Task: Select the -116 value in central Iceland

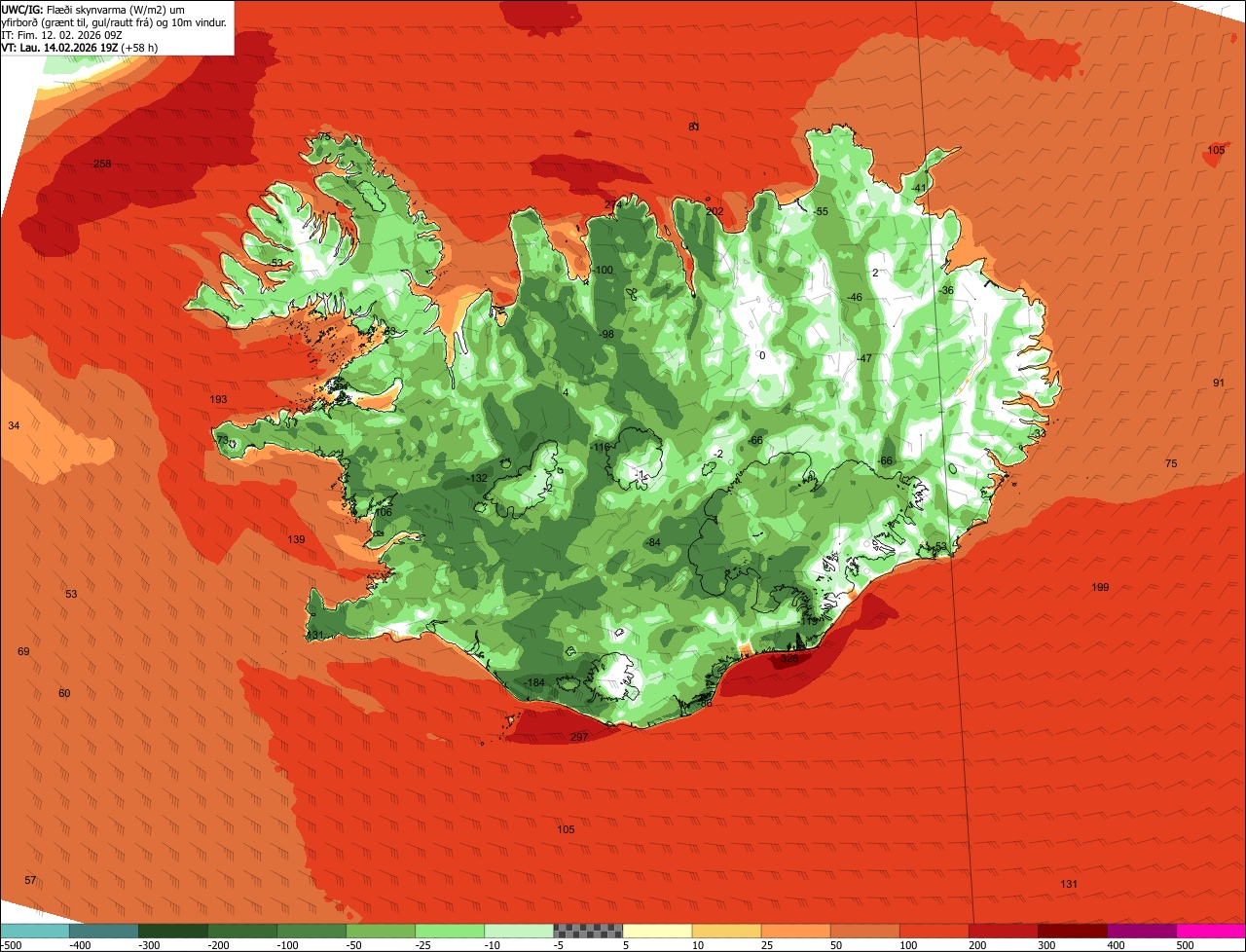Action: tap(601, 447)
